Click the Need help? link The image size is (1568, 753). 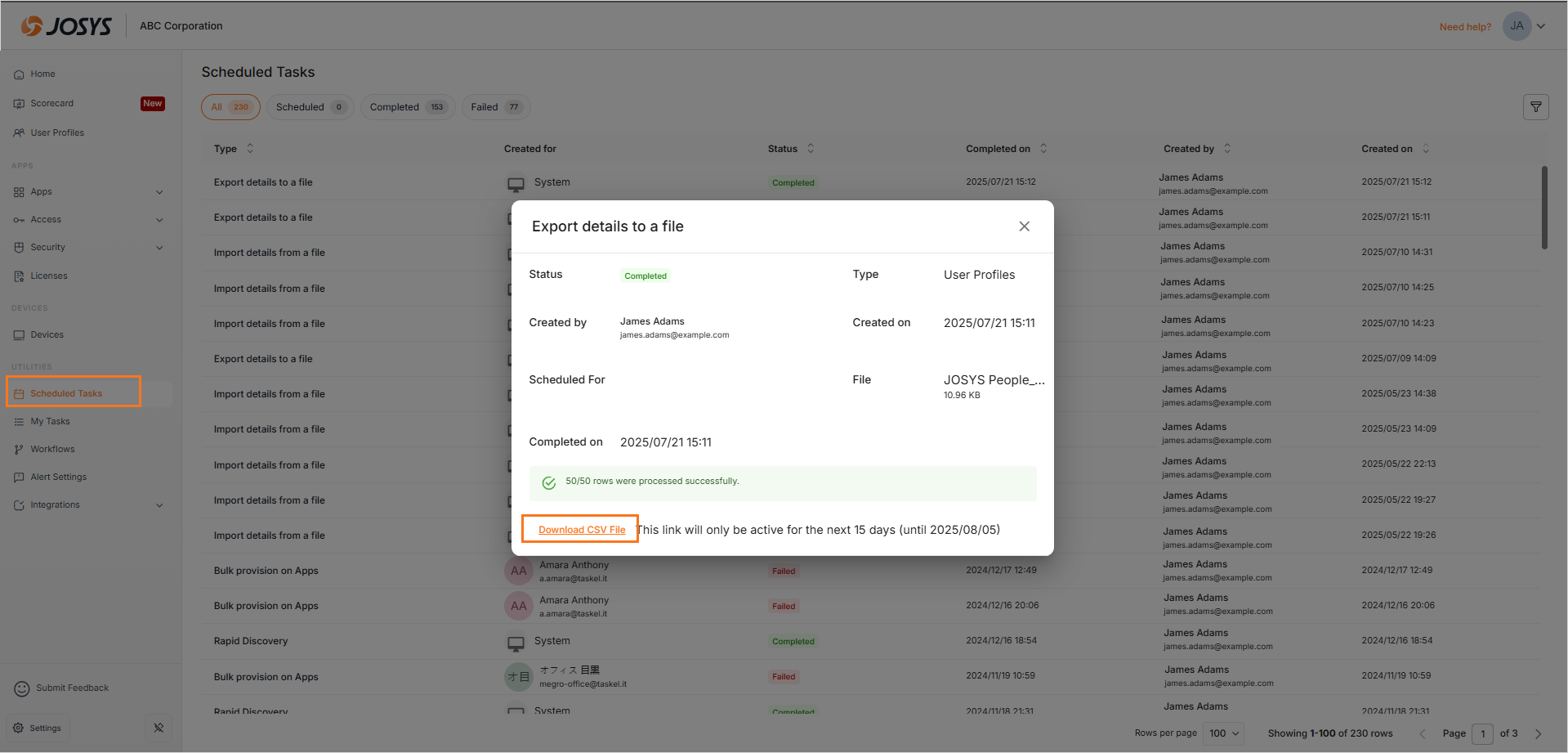[x=1464, y=27]
